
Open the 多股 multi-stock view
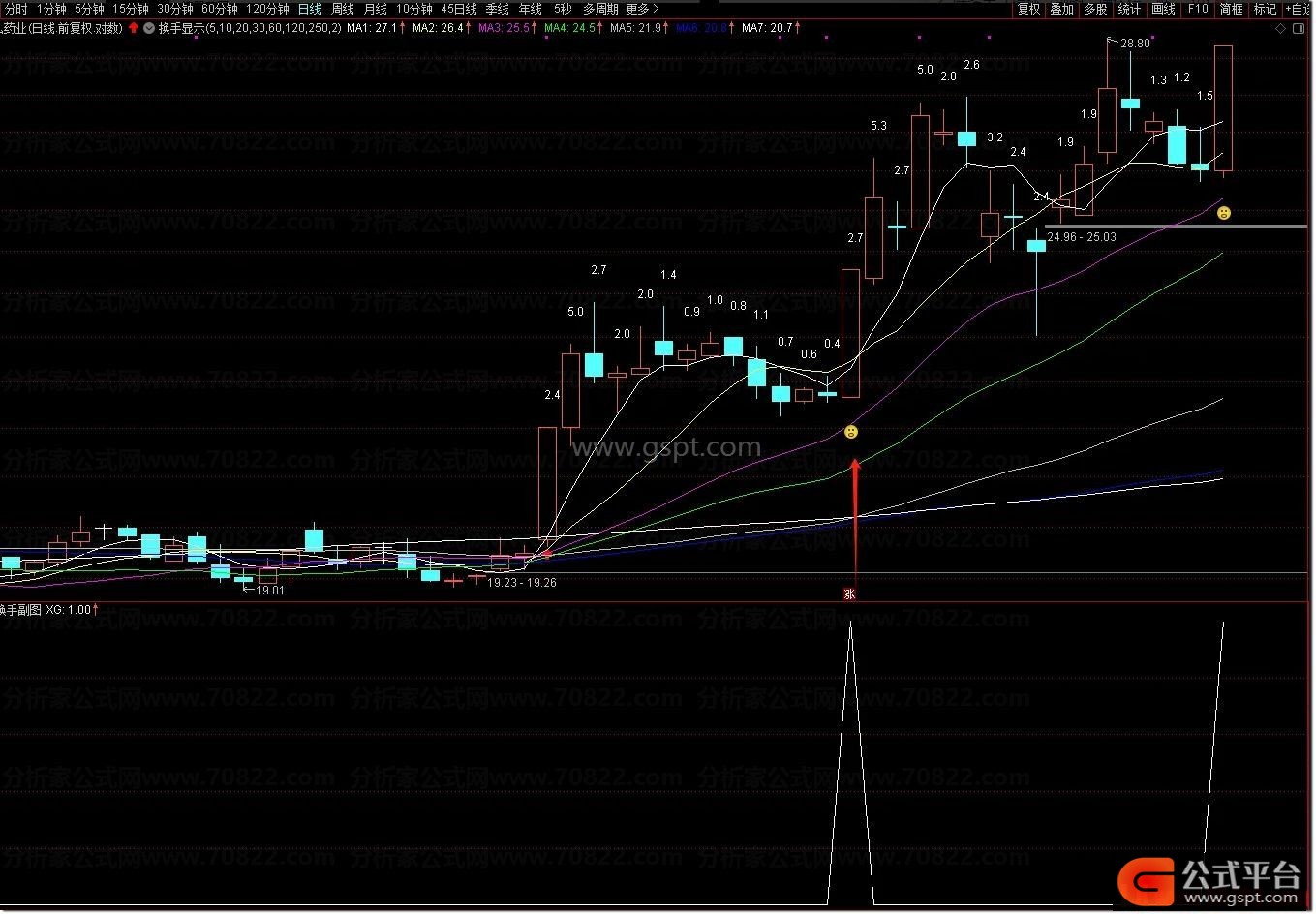(x=1095, y=9)
